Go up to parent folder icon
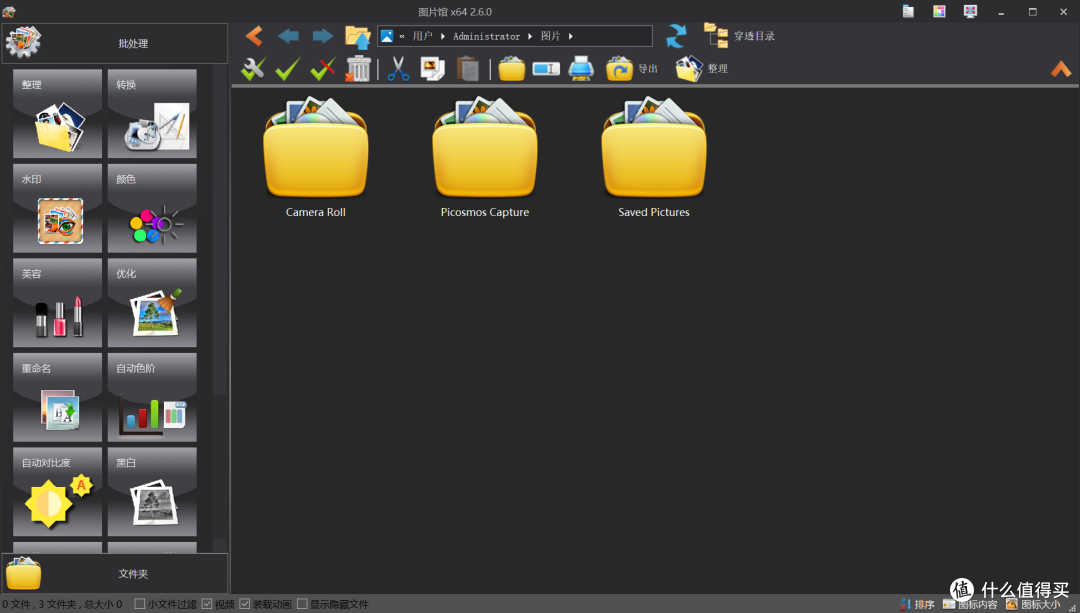This screenshot has width=1080, height=613. pyautogui.click(x=357, y=37)
